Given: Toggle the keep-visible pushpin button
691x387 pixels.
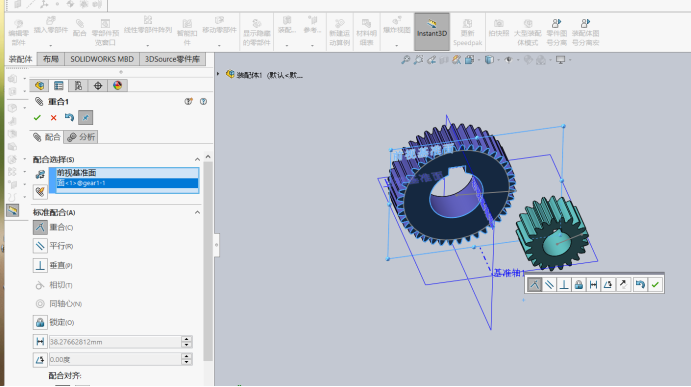Looking at the screenshot, I should (85, 118).
